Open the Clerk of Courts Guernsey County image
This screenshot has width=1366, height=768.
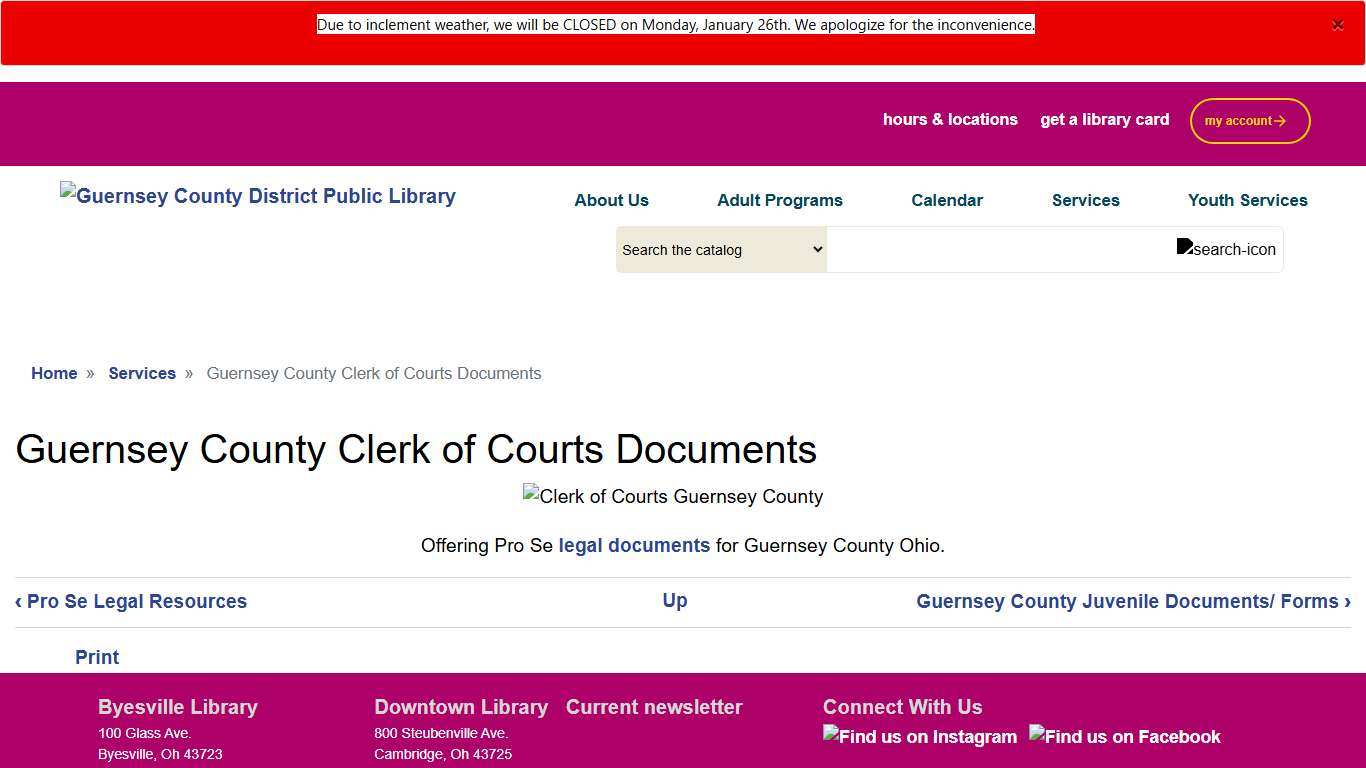coord(672,496)
